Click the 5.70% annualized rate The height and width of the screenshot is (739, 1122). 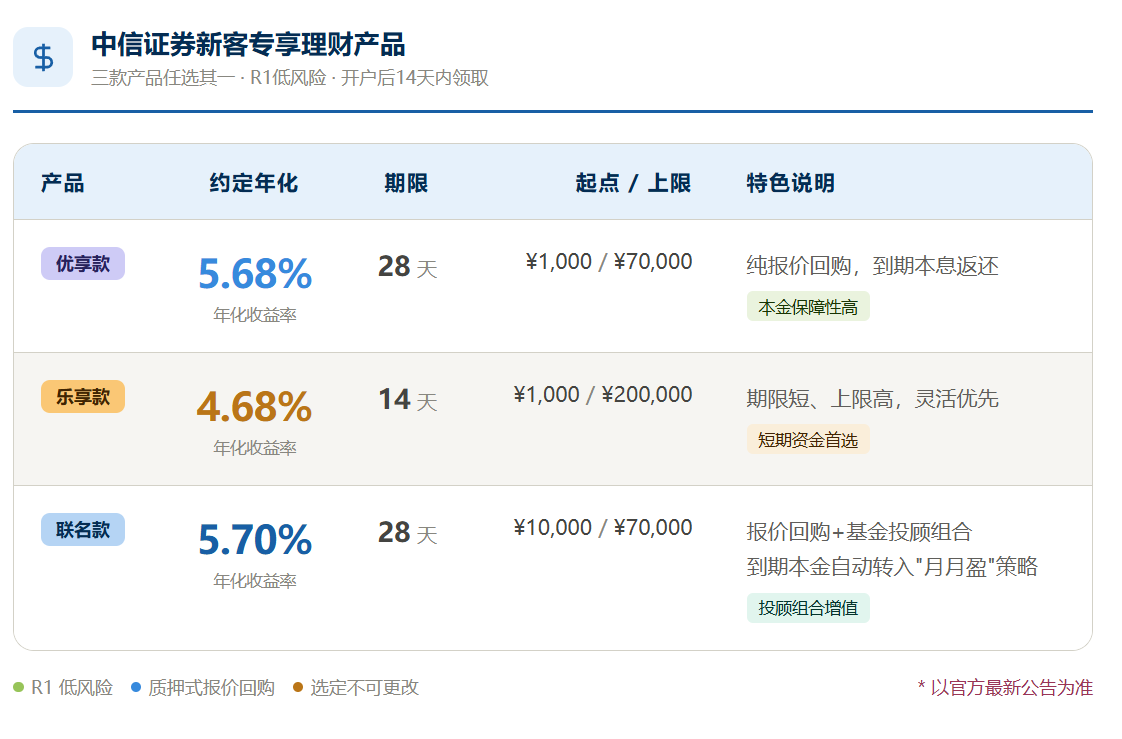pyautogui.click(x=255, y=540)
